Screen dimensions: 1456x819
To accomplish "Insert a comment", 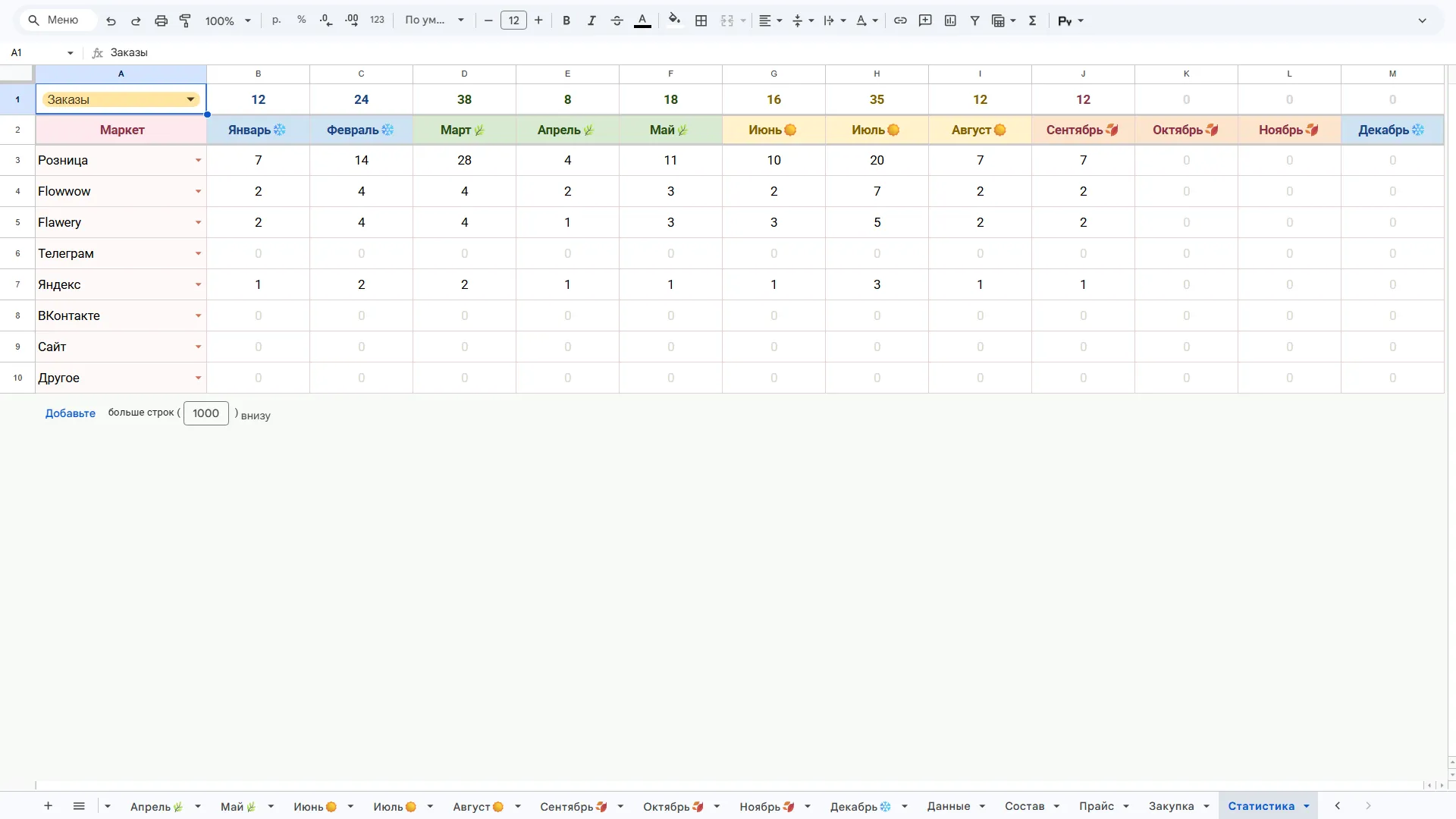I will [x=925, y=21].
